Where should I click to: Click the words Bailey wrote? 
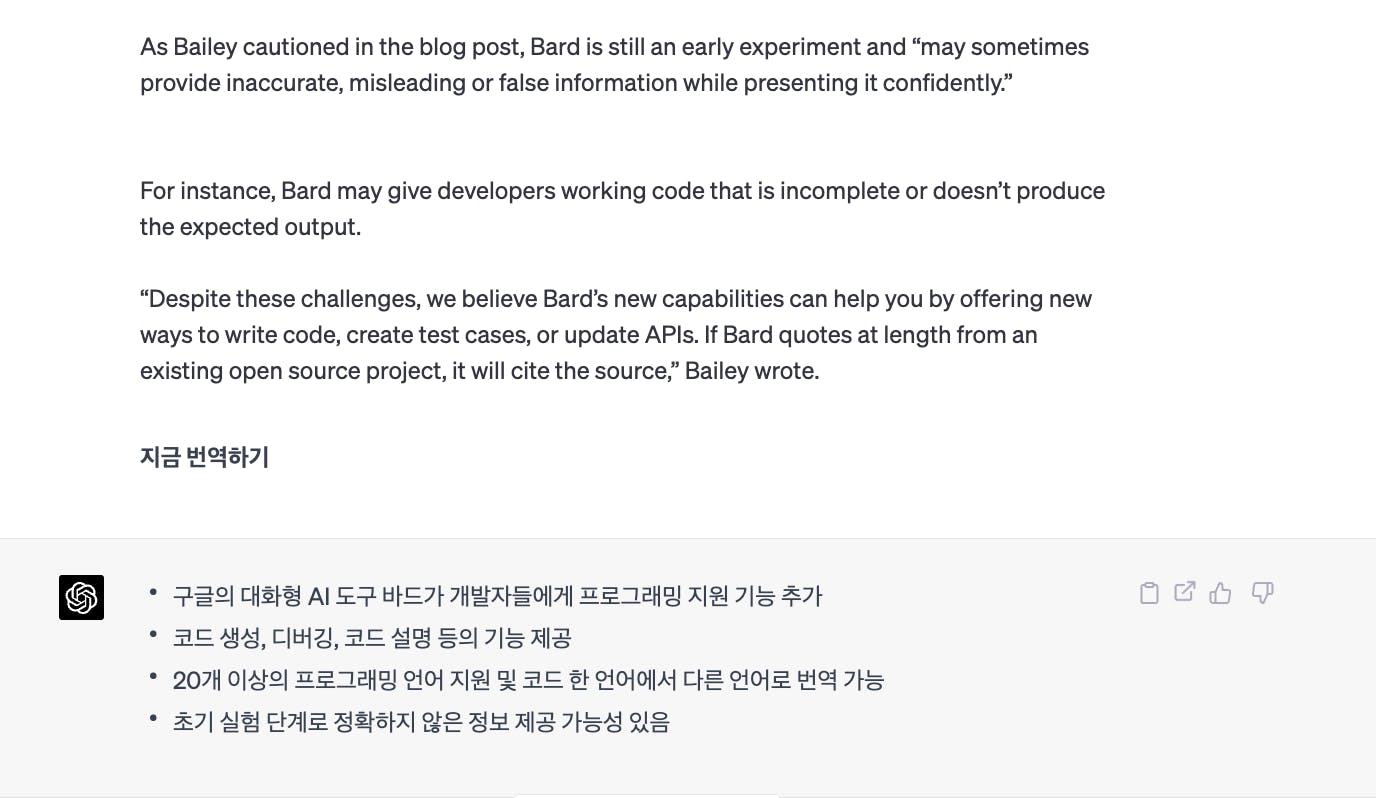(x=752, y=371)
